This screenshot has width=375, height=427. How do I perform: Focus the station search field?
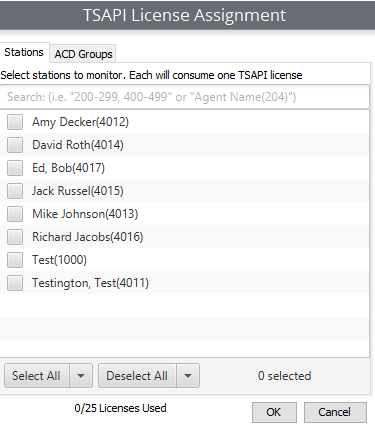tap(185, 97)
